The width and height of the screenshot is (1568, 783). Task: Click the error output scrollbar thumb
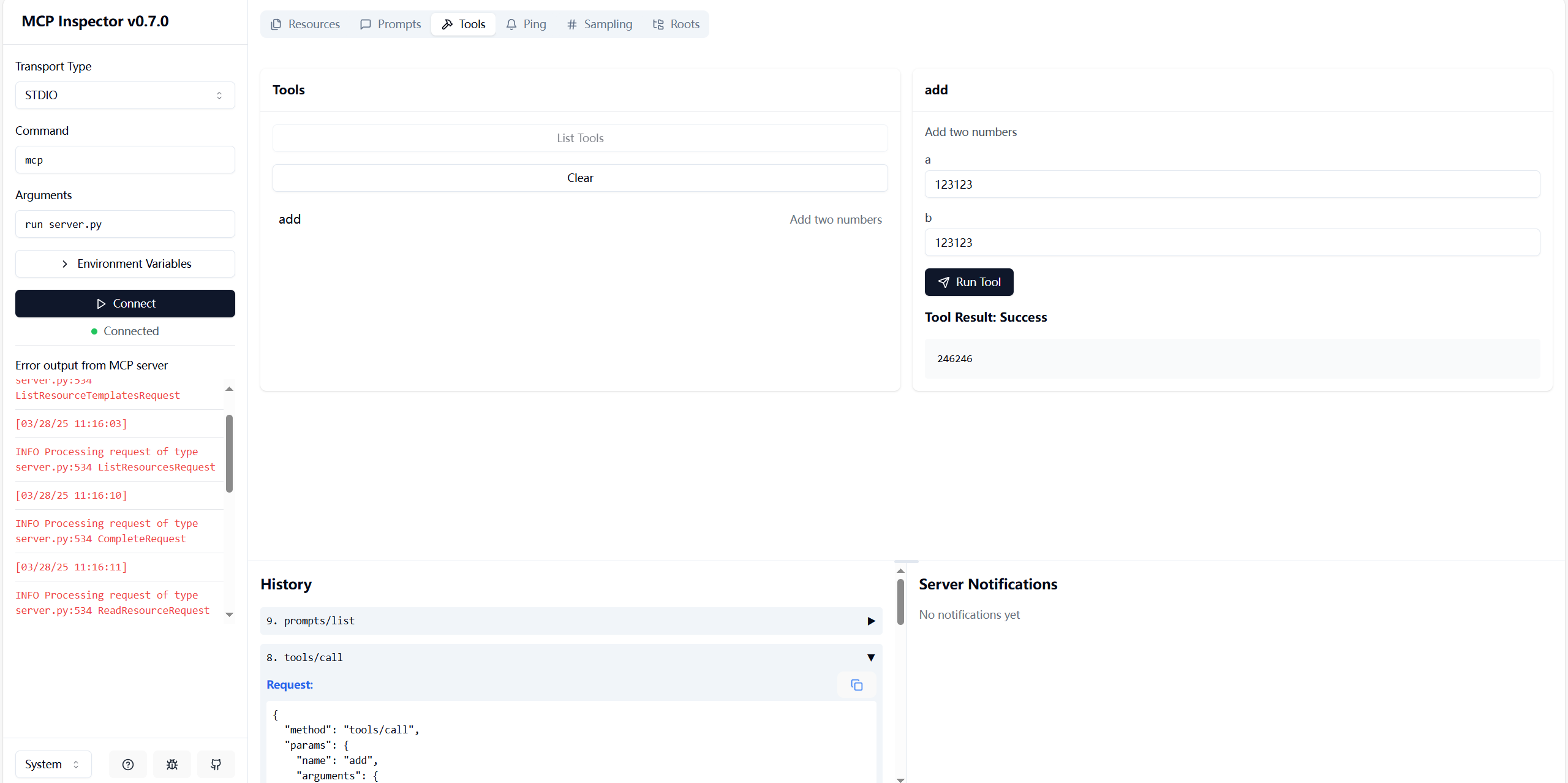[x=229, y=453]
